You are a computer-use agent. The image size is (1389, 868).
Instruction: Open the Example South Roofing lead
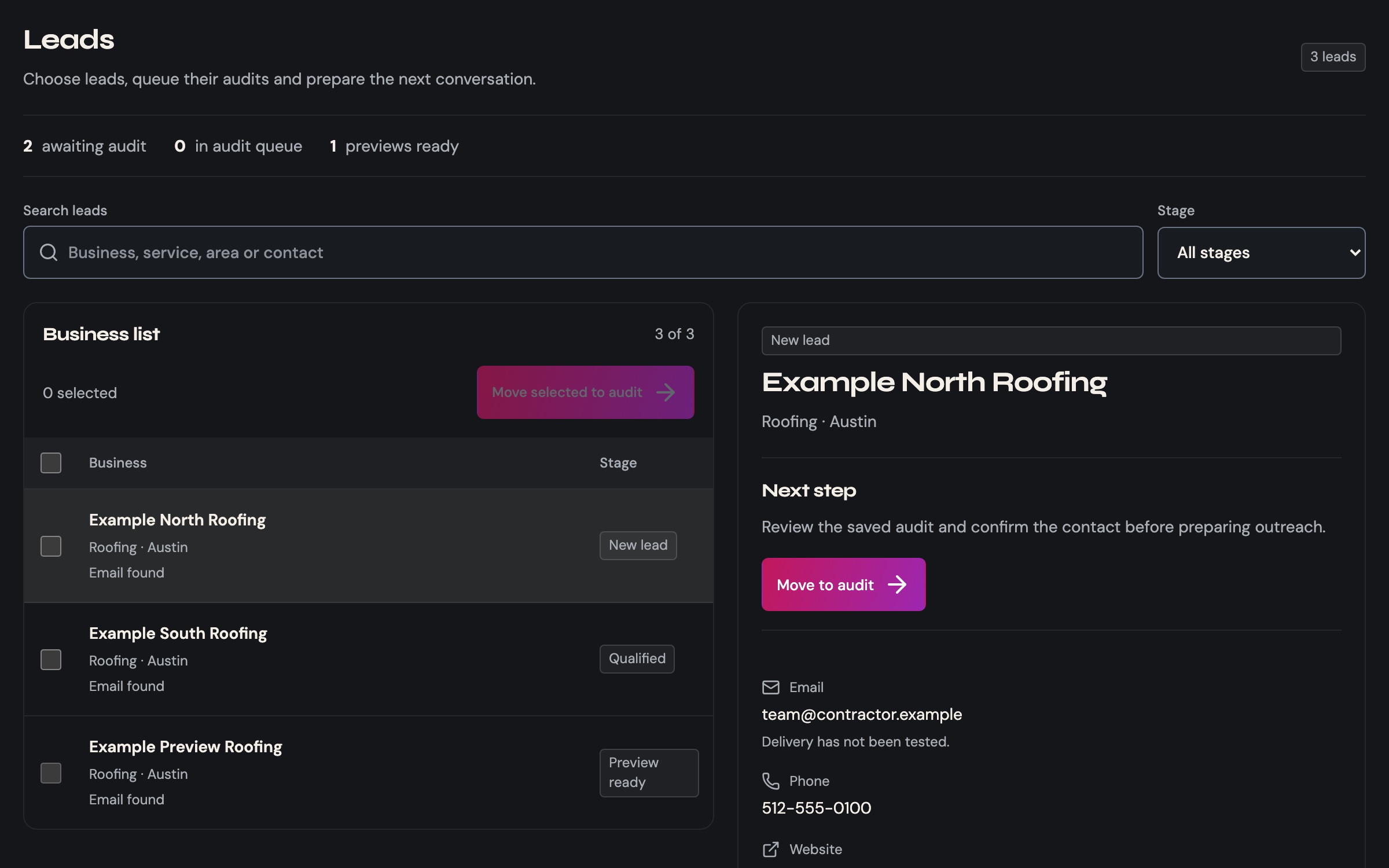click(x=178, y=633)
